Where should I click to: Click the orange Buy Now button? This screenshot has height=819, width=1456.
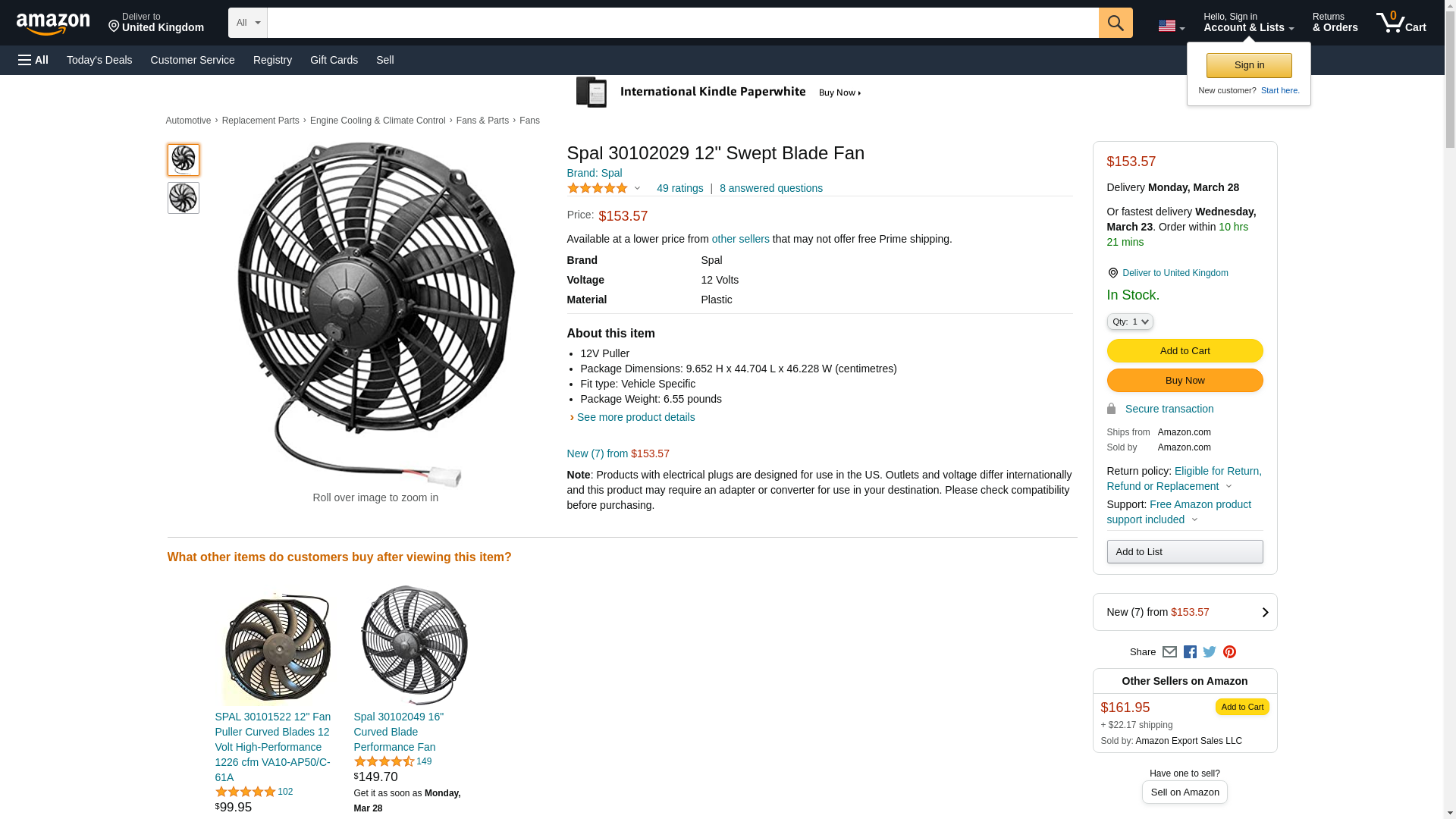[x=1185, y=381]
